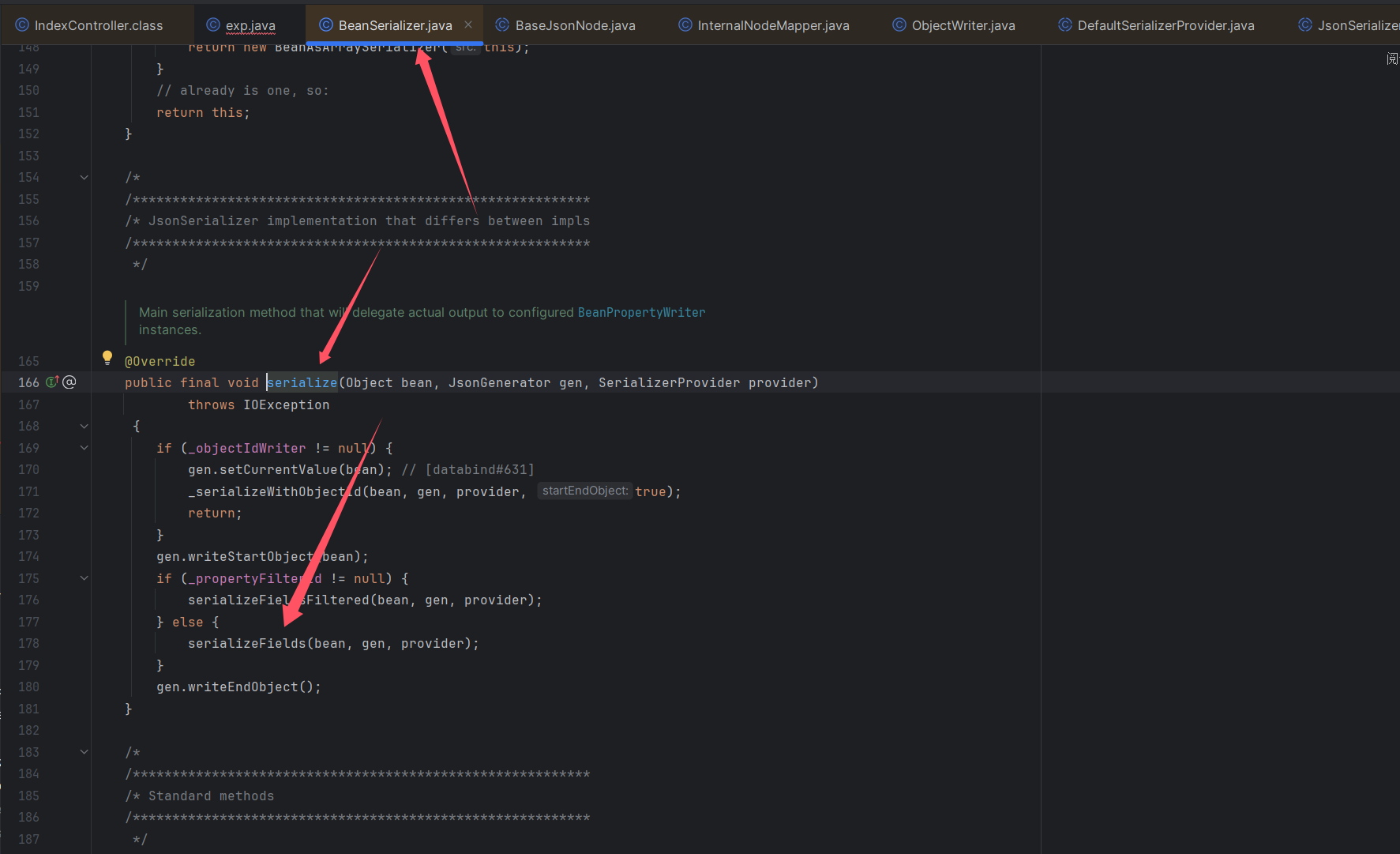Open the BeanPropertyWriter link in the doc comment
The height and width of the screenshot is (854, 1400).
(641, 313)
